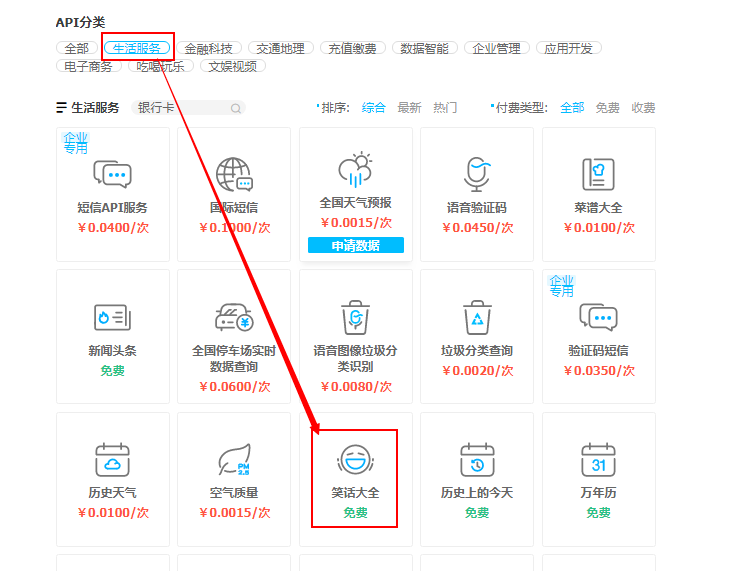Select the 生活服务 category tag

tap(137, 48)
